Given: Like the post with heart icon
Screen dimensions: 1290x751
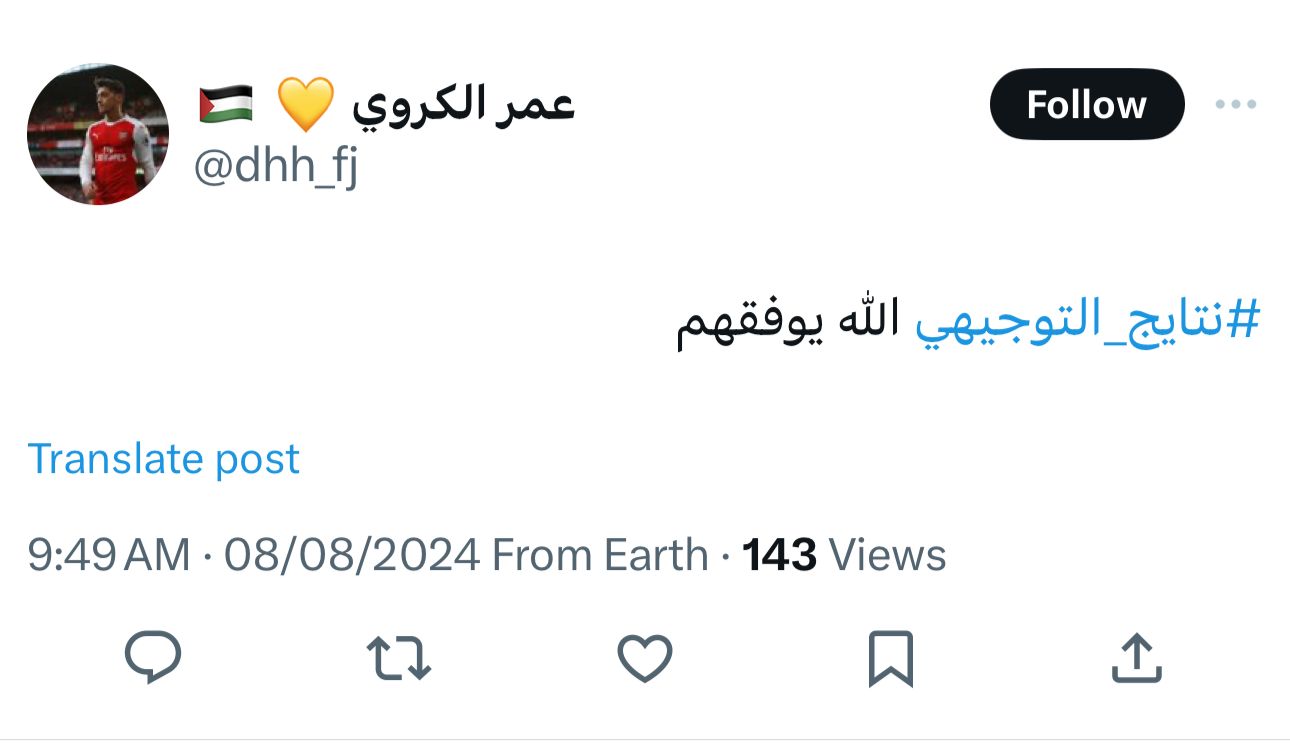Looking at the screenshot, I should coord(645,659).
